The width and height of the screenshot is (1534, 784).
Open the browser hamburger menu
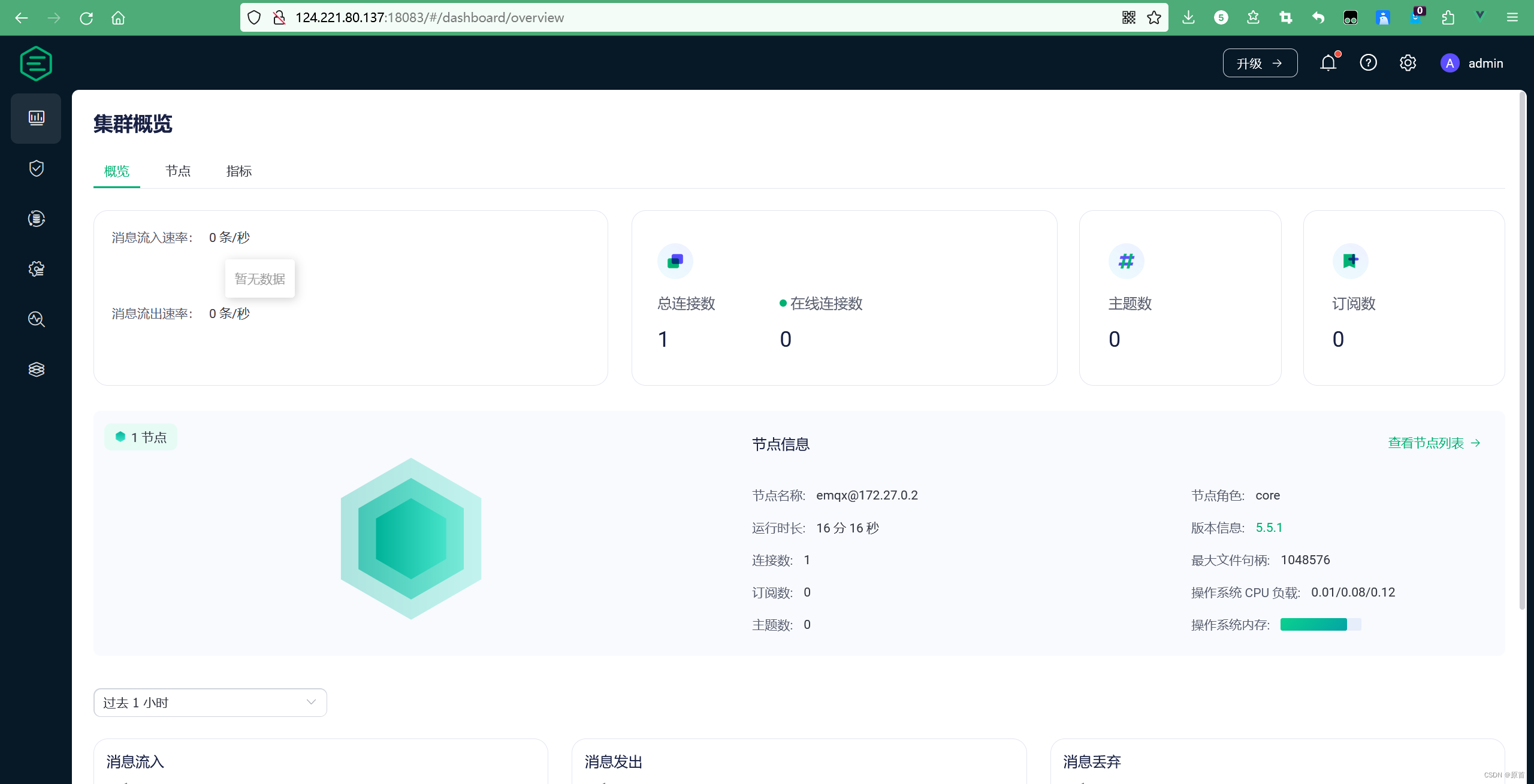[x=1512, y=17]
